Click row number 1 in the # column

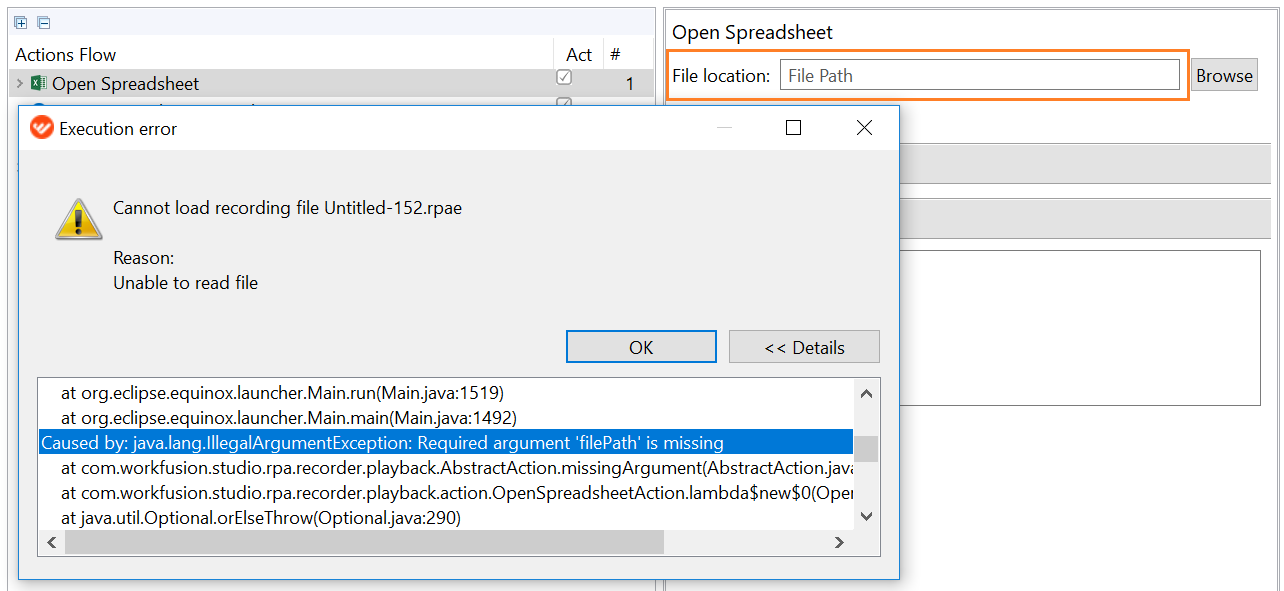click(x=630, y=84)
